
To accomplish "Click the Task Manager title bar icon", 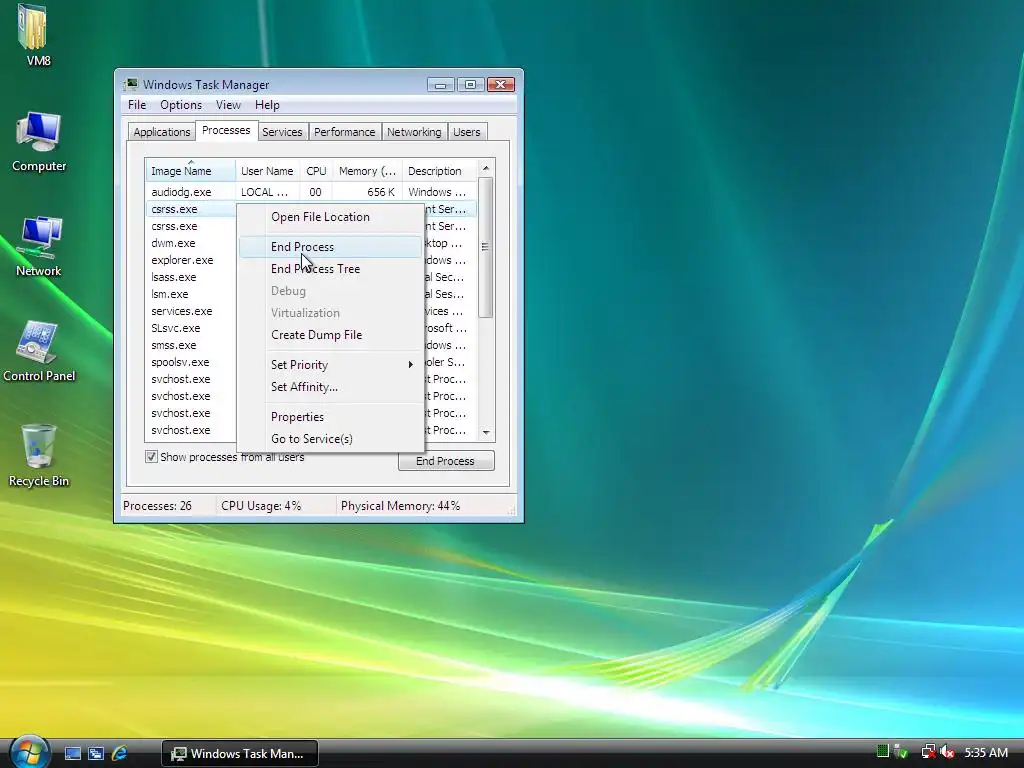I will (131, 84).
